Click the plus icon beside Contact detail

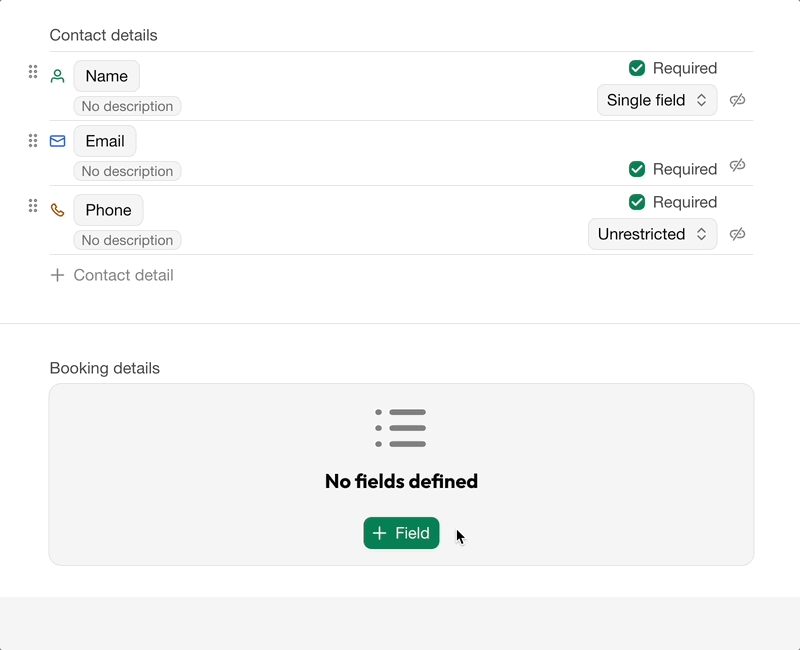(x=58, y=275)
